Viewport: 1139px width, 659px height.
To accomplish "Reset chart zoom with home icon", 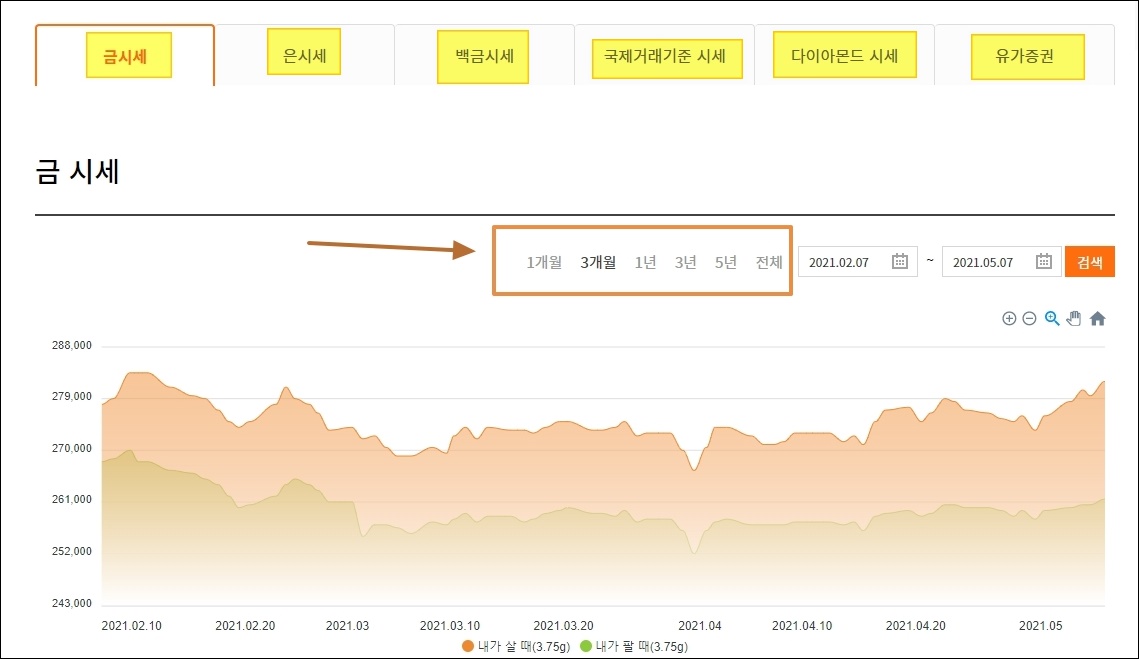I will (x=1098, y=318).
